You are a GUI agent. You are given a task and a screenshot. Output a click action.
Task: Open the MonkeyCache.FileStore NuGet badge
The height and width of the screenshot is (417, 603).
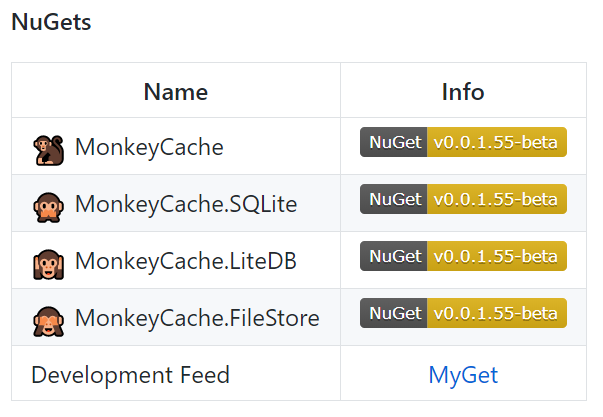pyautogui.click(x=463, y=313)
